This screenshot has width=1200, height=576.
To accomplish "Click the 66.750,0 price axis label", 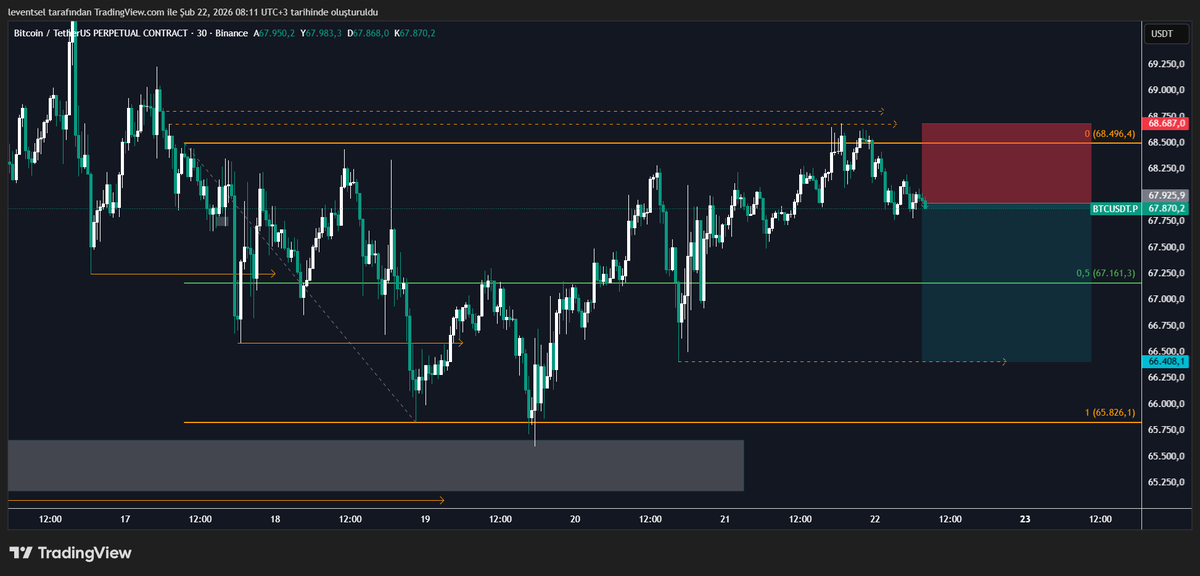I will 1167,325.
